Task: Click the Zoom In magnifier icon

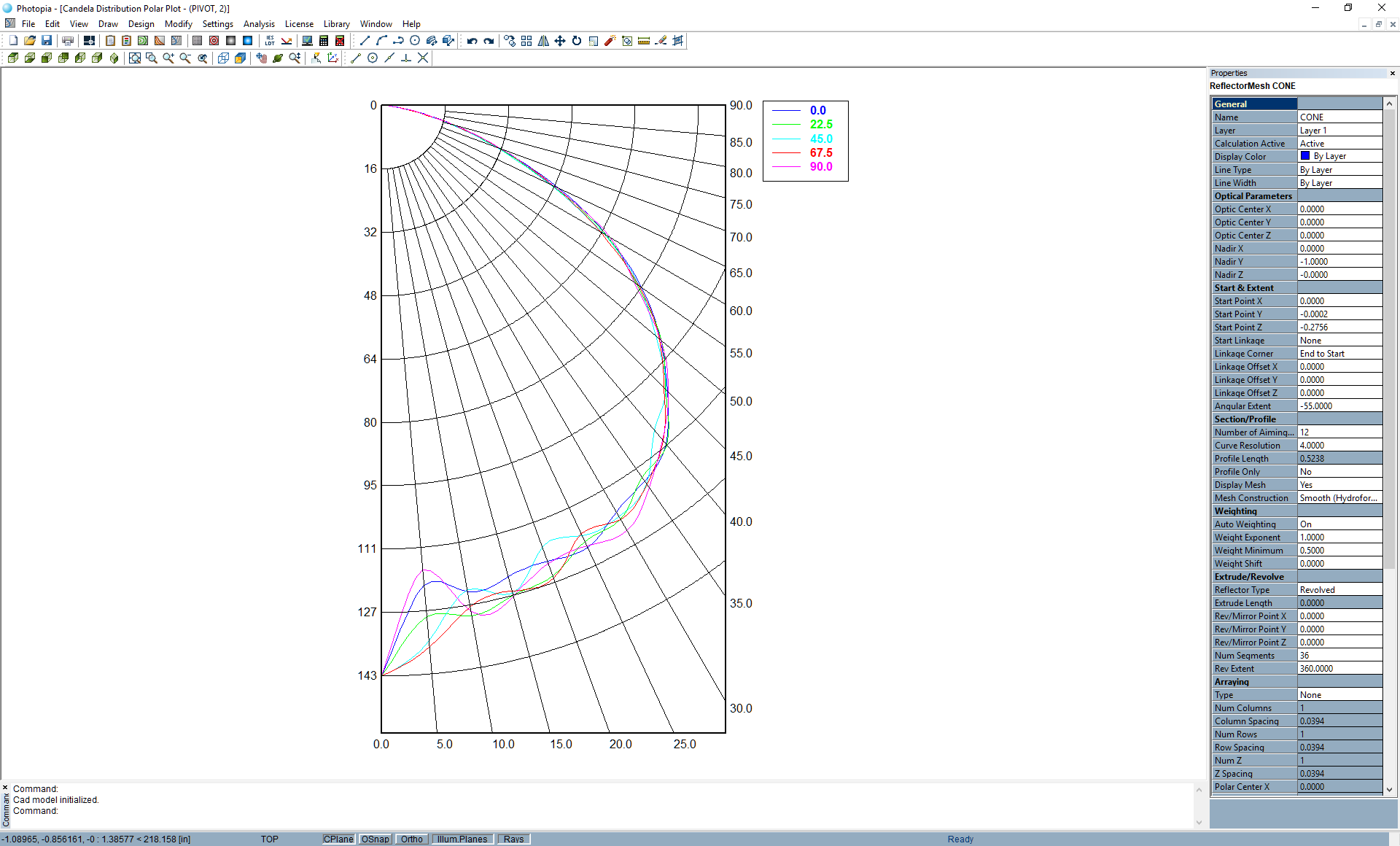Action: point(168,58)
